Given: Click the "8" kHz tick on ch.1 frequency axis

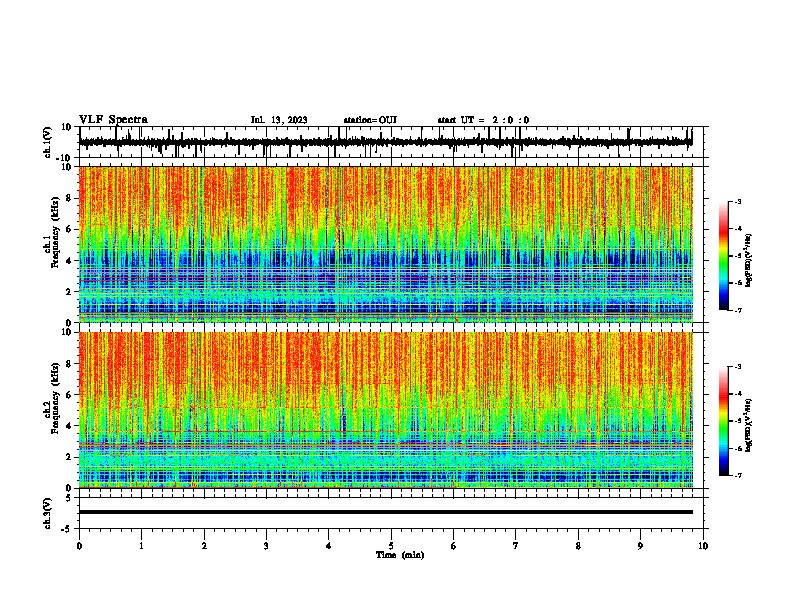Looking at the screenshot, I should tap(69, 198).
